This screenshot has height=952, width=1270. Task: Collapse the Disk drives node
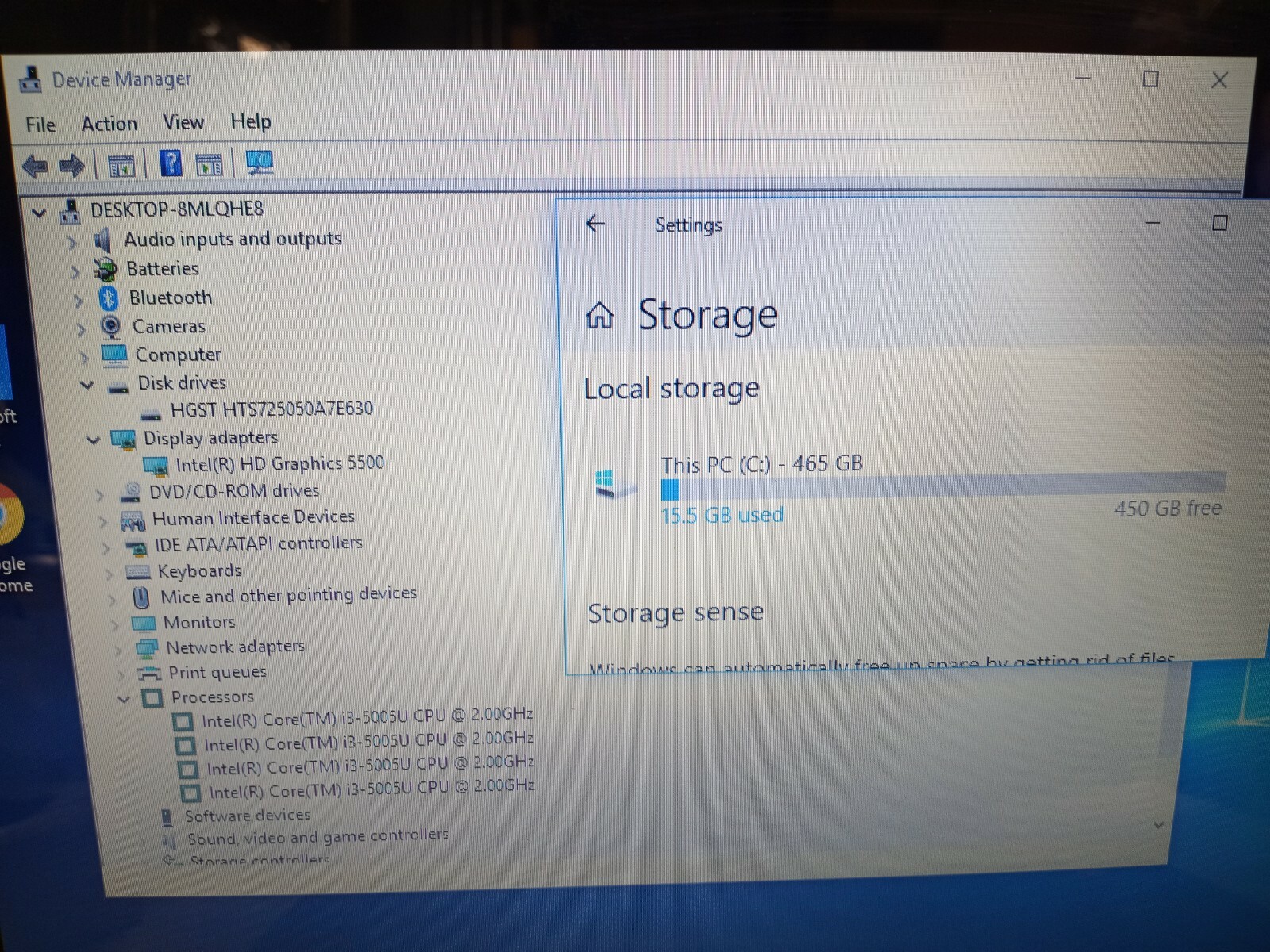[87, 386]
